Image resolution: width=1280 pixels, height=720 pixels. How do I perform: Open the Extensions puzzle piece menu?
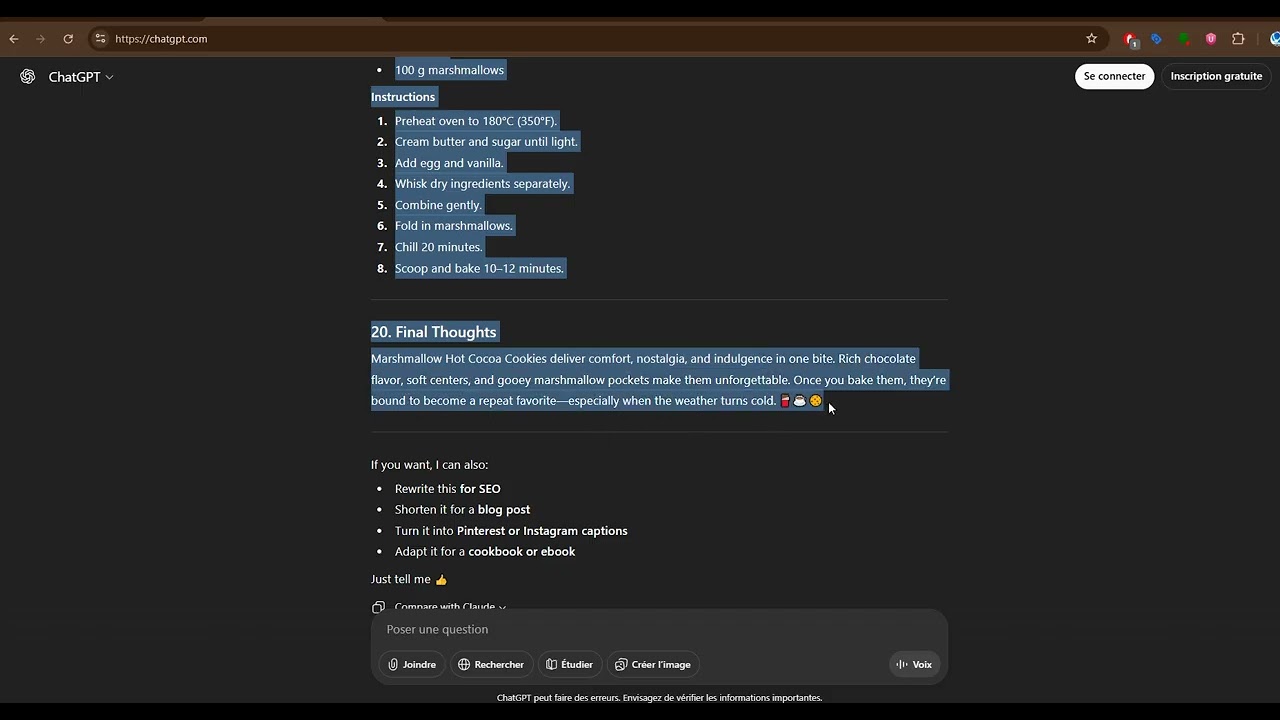(x=1238, y=39)
